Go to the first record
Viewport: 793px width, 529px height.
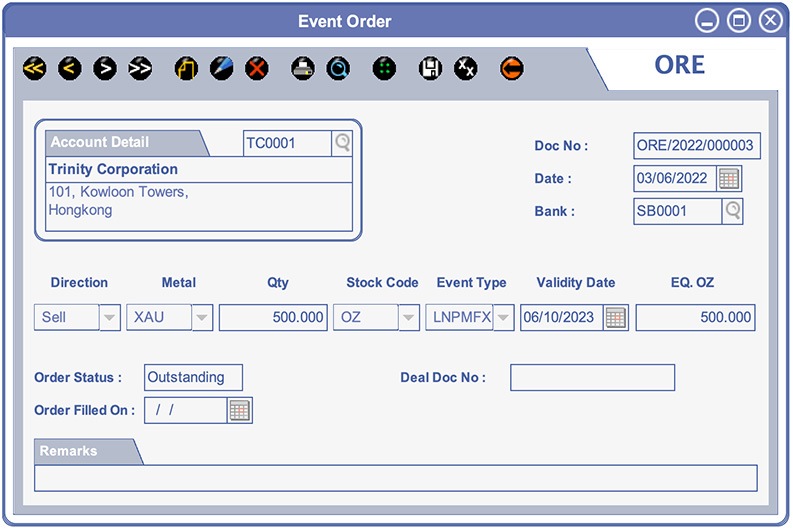pos(34,68)
